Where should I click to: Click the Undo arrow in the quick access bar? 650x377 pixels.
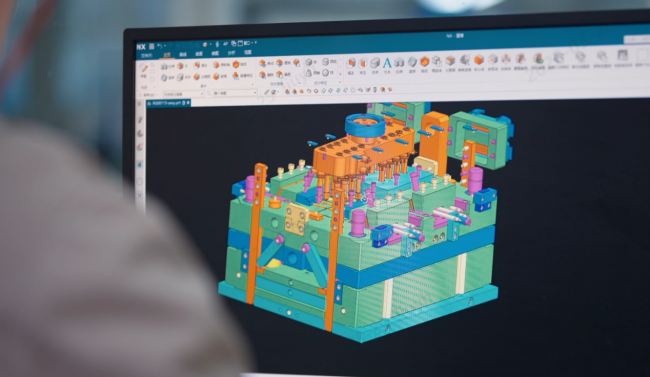pos(160,46)
